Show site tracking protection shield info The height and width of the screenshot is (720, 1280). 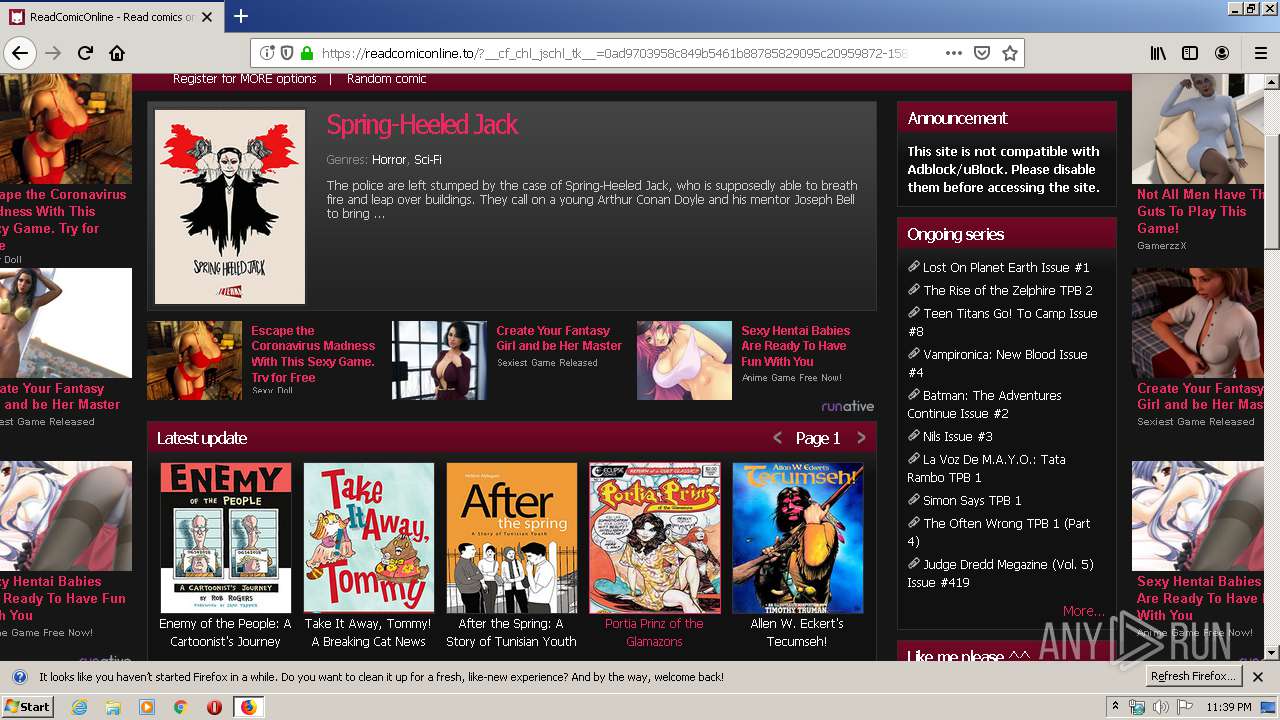(x=287, y=53)
